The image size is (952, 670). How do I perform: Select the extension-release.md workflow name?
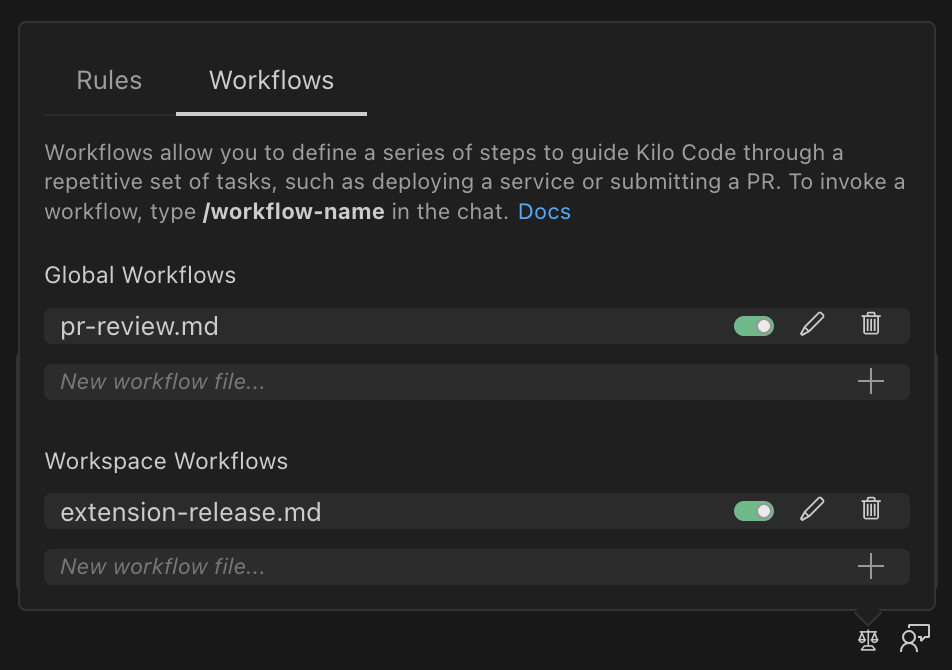190,511
